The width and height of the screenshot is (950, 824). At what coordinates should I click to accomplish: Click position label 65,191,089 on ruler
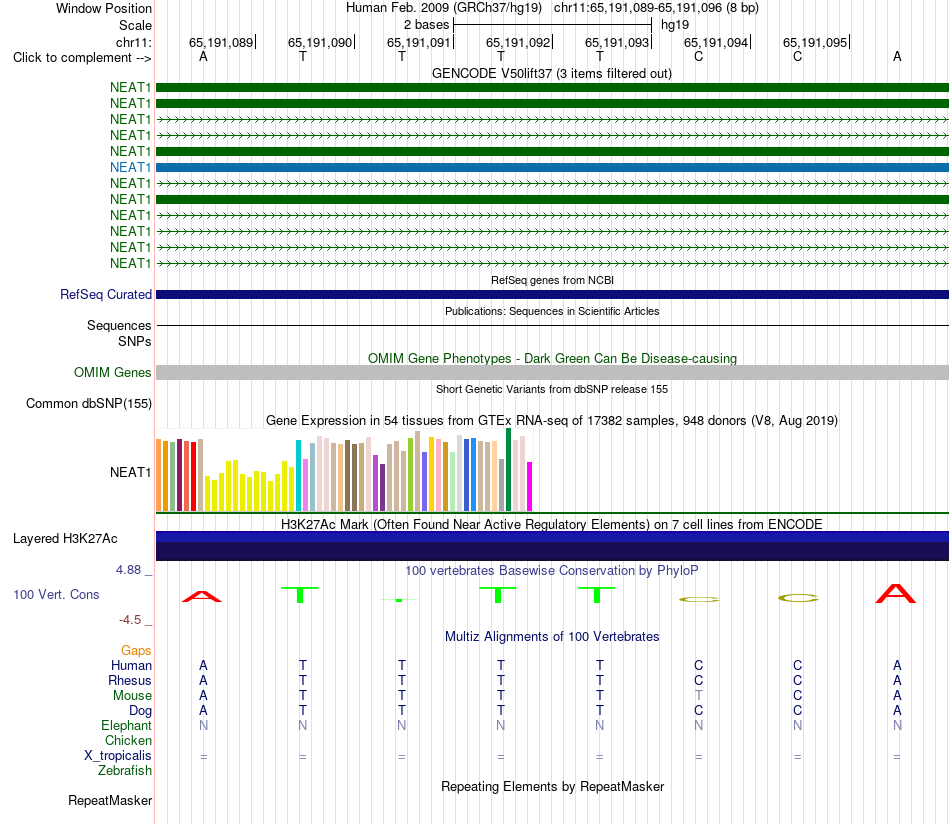coord(221,42)
